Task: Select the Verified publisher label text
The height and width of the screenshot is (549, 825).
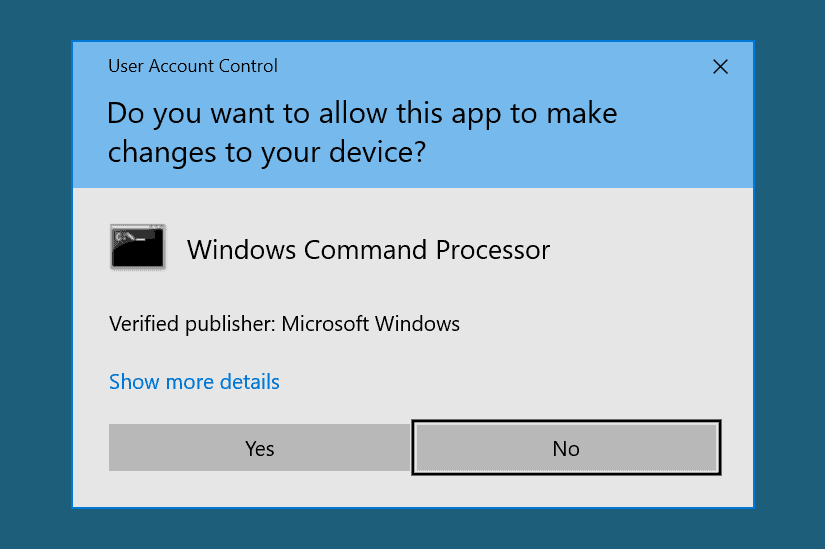Action: point(191,324)
